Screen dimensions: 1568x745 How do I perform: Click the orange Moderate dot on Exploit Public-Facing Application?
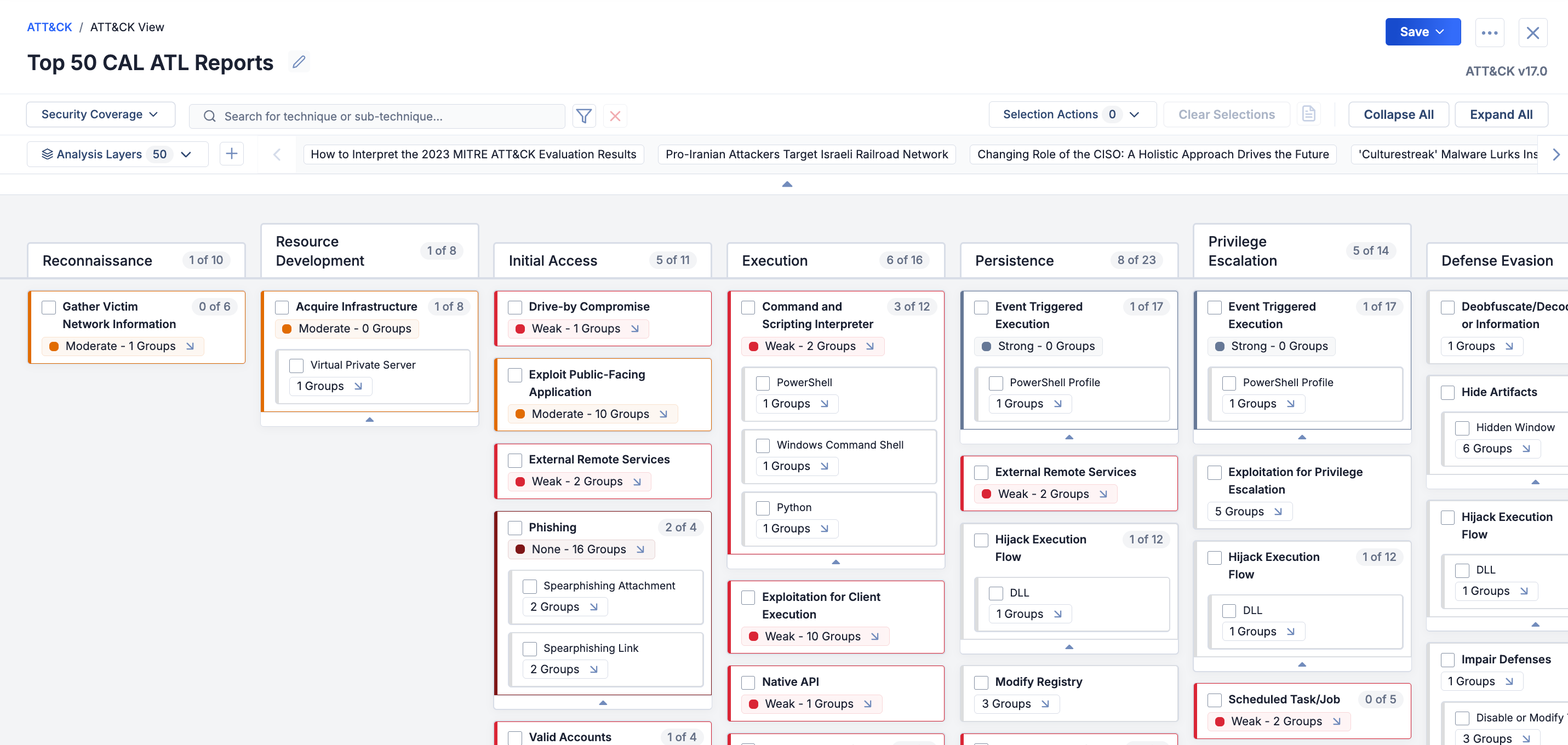coord(520,414)
